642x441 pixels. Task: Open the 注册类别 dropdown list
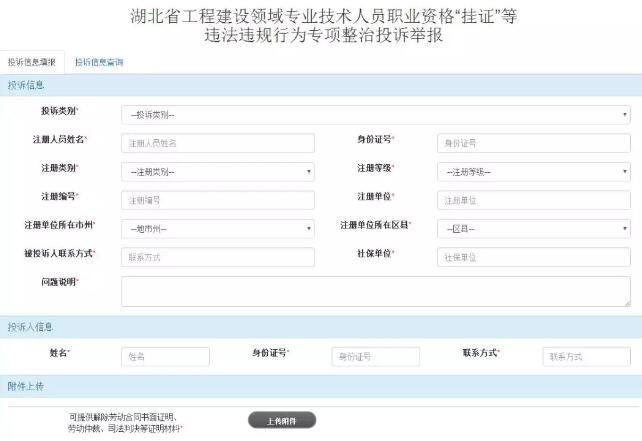point(217,172)
